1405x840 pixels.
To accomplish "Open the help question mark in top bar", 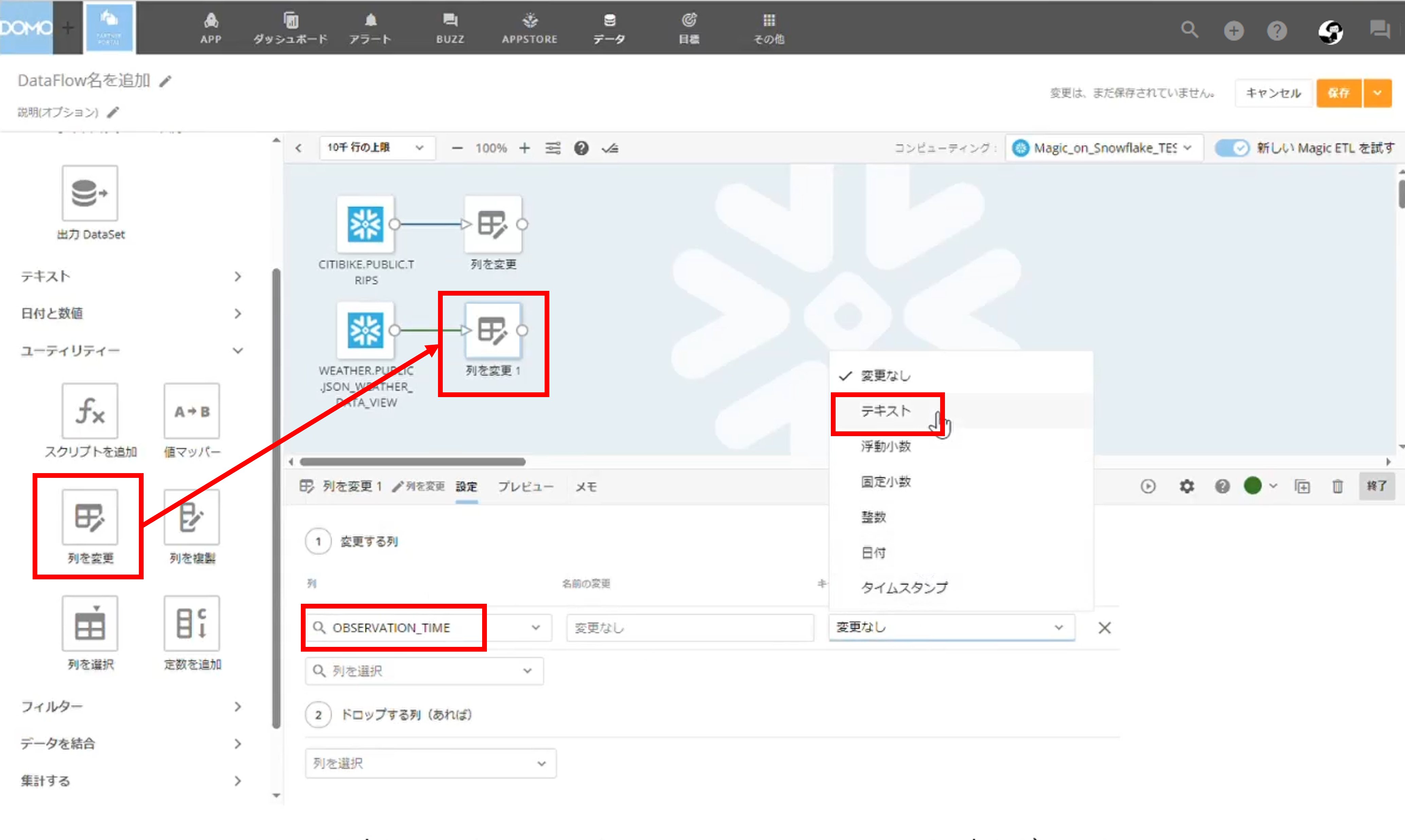I will 1277,31.
